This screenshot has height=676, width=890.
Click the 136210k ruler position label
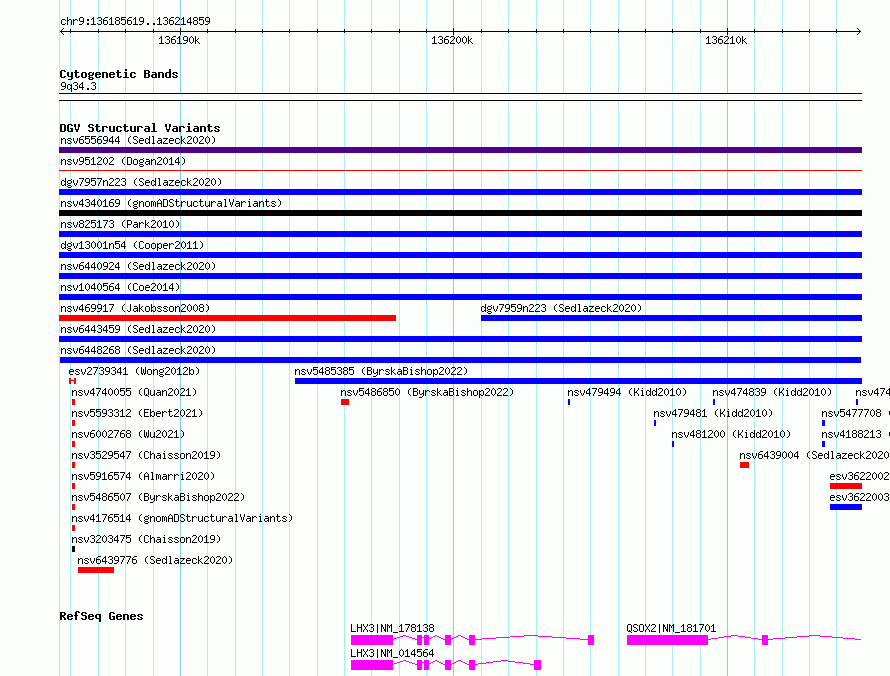coord(726,40)
